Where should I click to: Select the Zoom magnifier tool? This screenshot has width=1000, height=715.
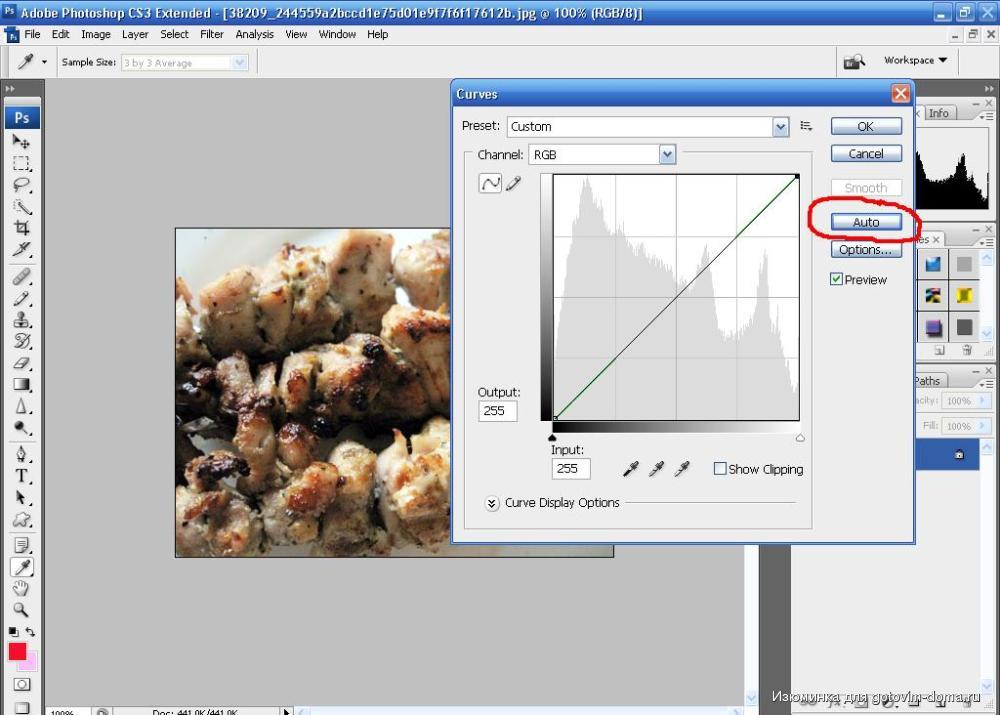pos(22,610)
